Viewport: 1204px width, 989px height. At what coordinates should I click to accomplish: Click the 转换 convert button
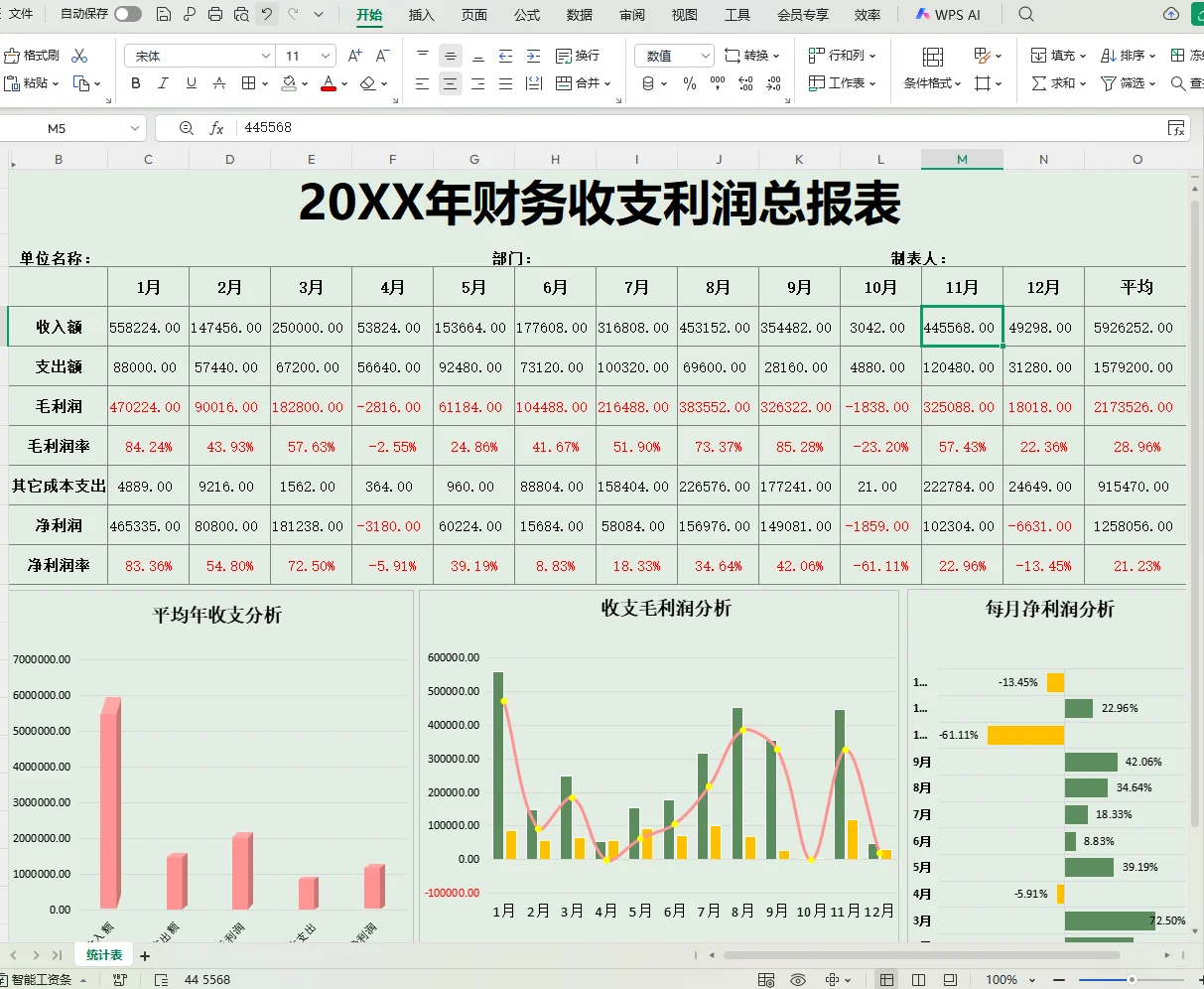752,56
